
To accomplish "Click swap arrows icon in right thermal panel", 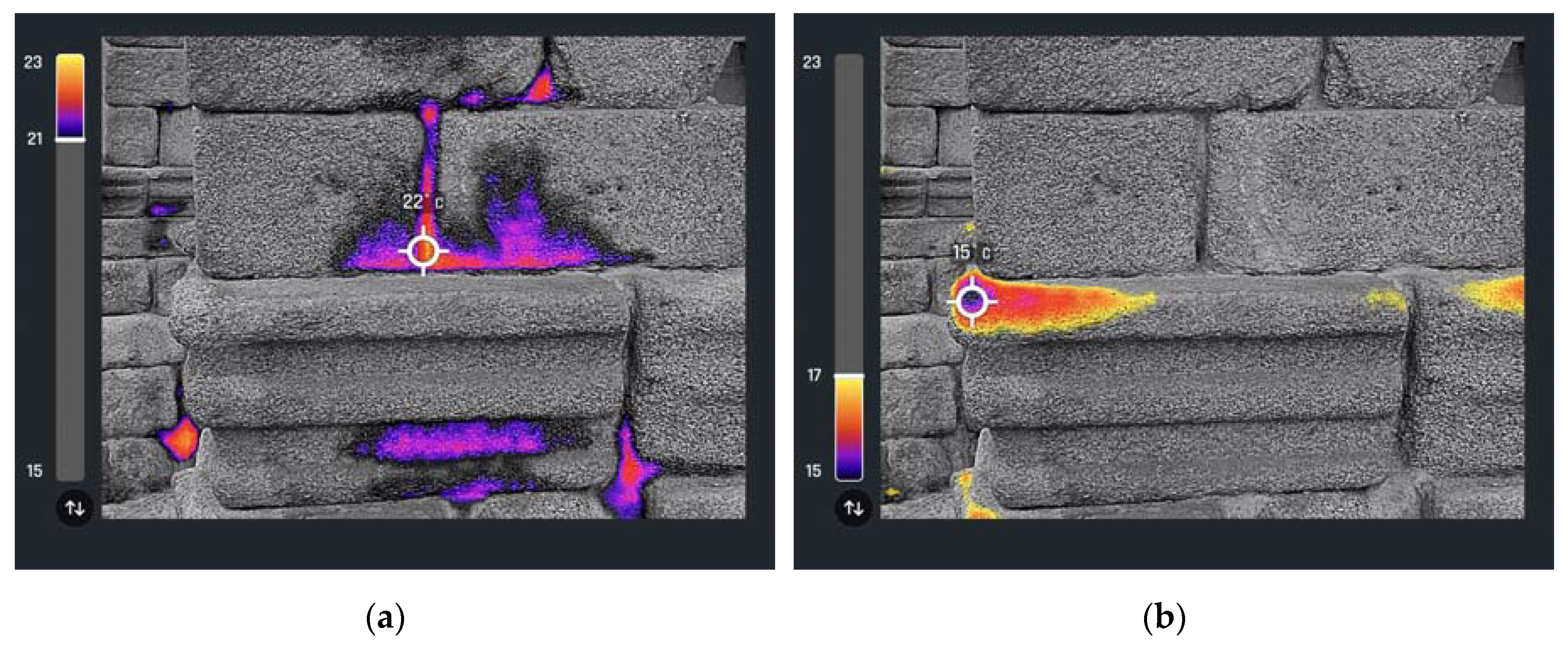I will click(x=853, y=508).
